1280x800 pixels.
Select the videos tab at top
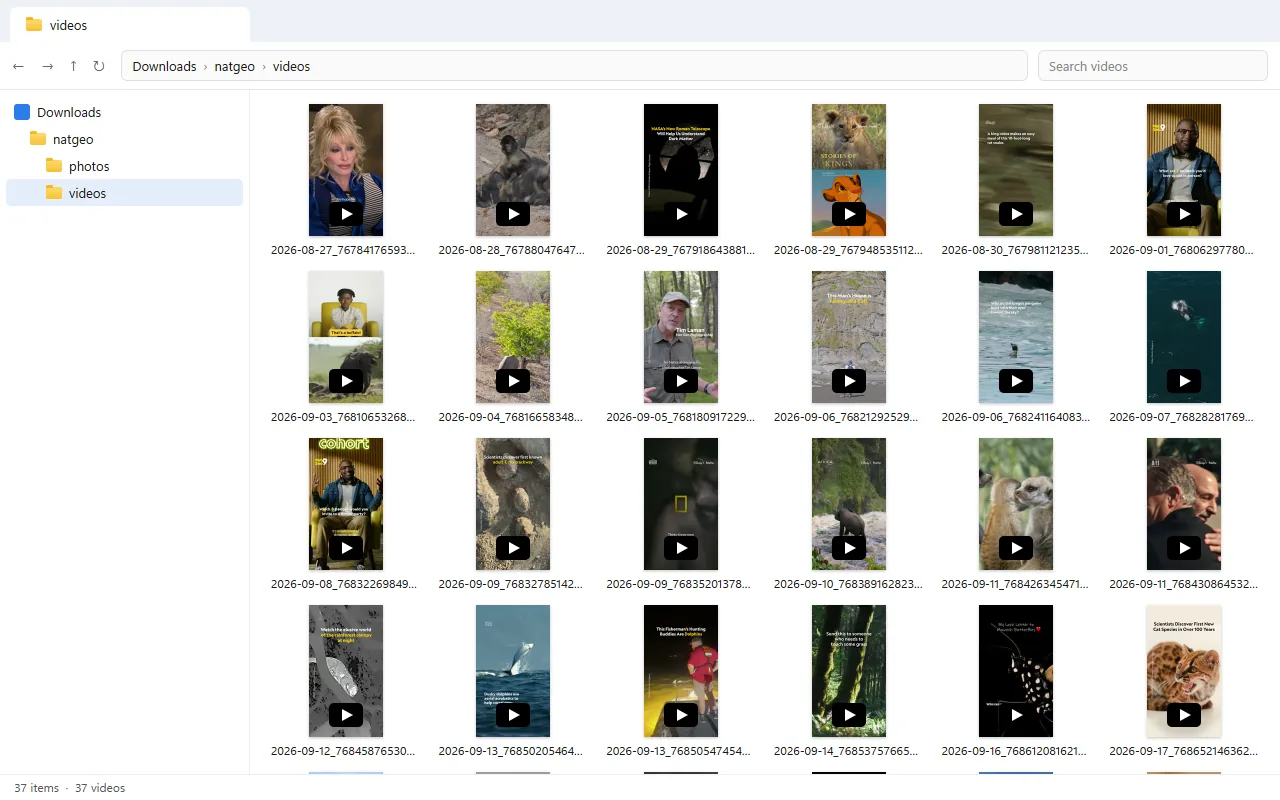click(x=130, y=24)
